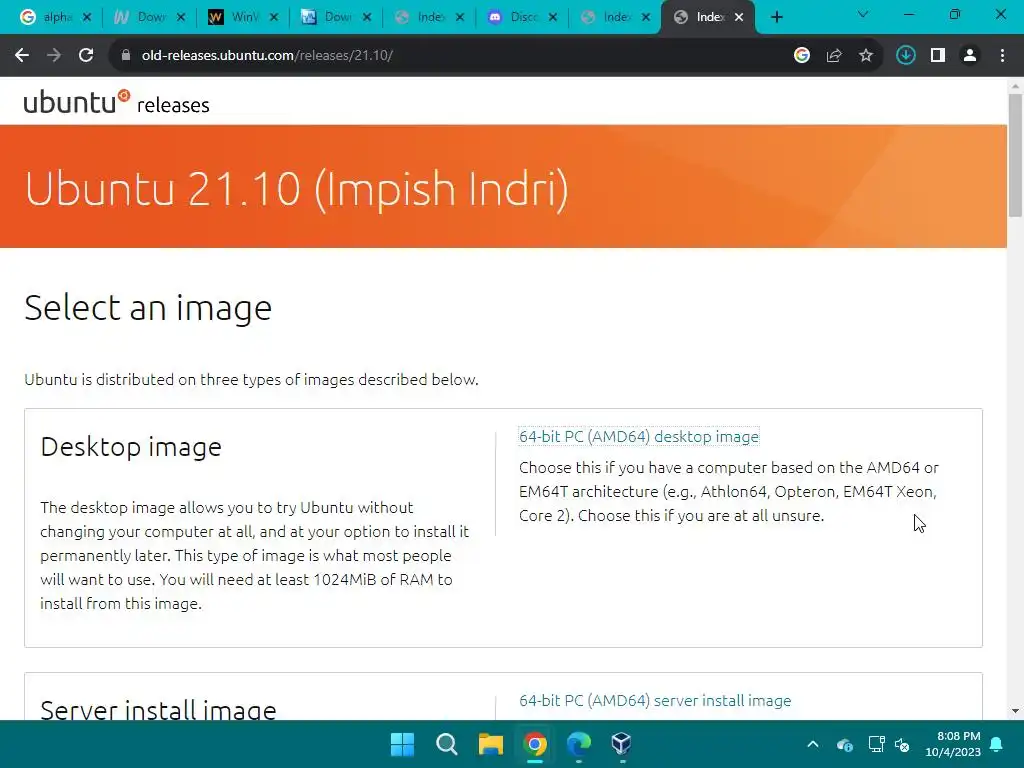This screenshot has height=768, width=1024.
Task: Switch to the 'alpha' Google tab
Action: pyautogui.click(x=55, y=18)
